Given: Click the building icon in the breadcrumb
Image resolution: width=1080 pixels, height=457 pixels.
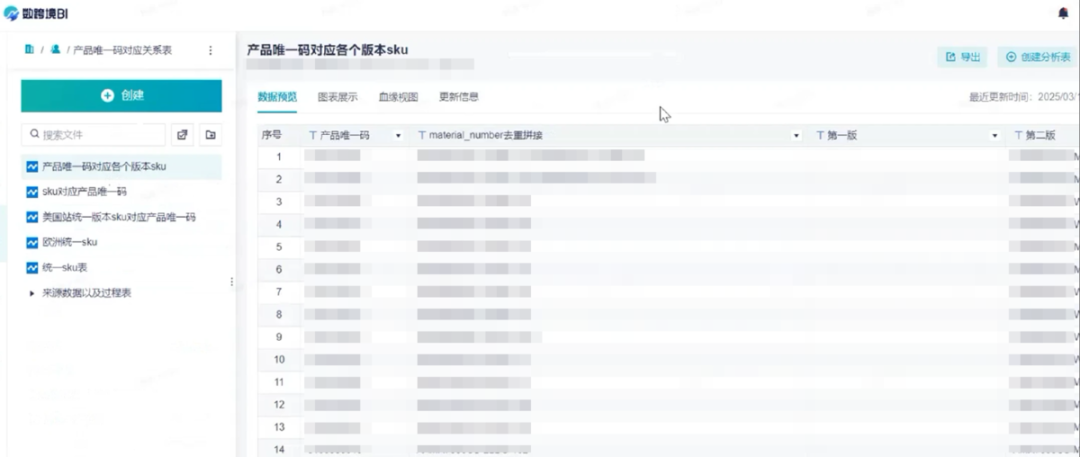Looking at the screenshot, I should [29, 49].
